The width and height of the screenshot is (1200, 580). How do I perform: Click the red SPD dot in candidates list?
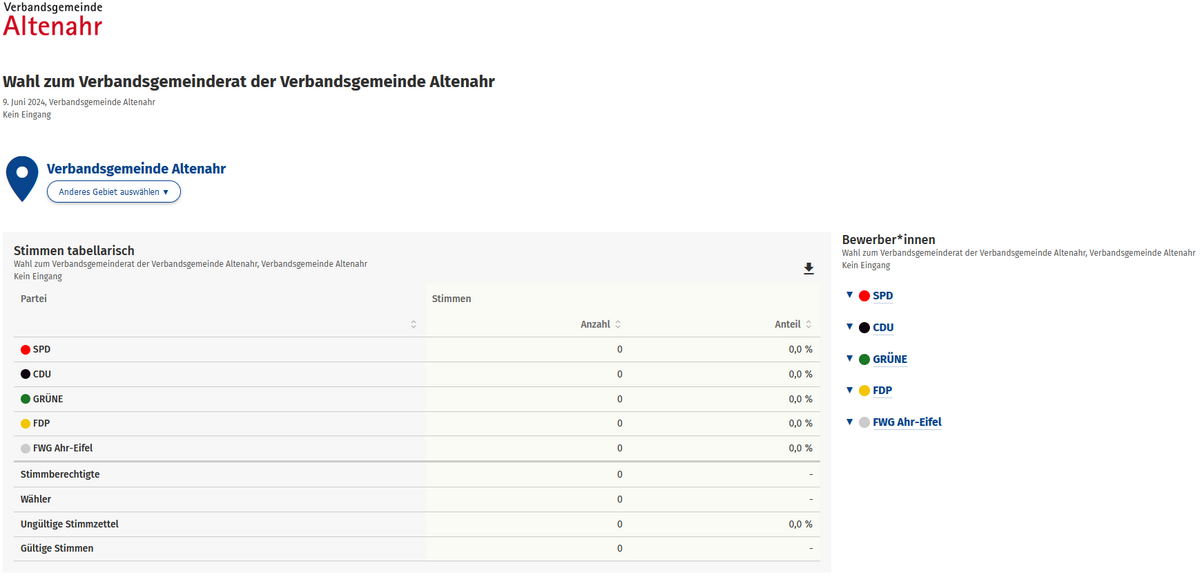tap(864, 296)
